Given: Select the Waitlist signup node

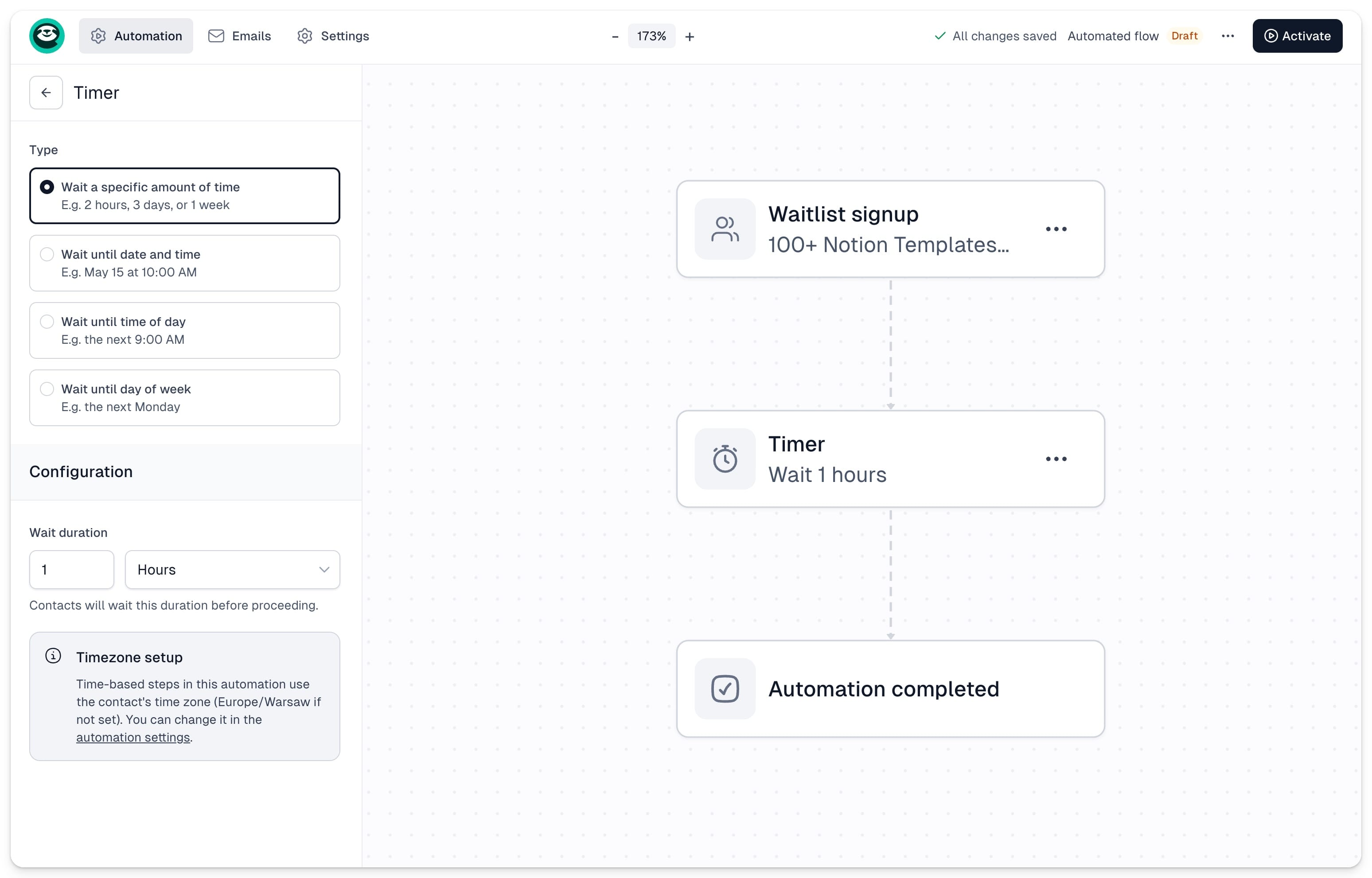Looking at the screenshot, I should click(890, 229).
